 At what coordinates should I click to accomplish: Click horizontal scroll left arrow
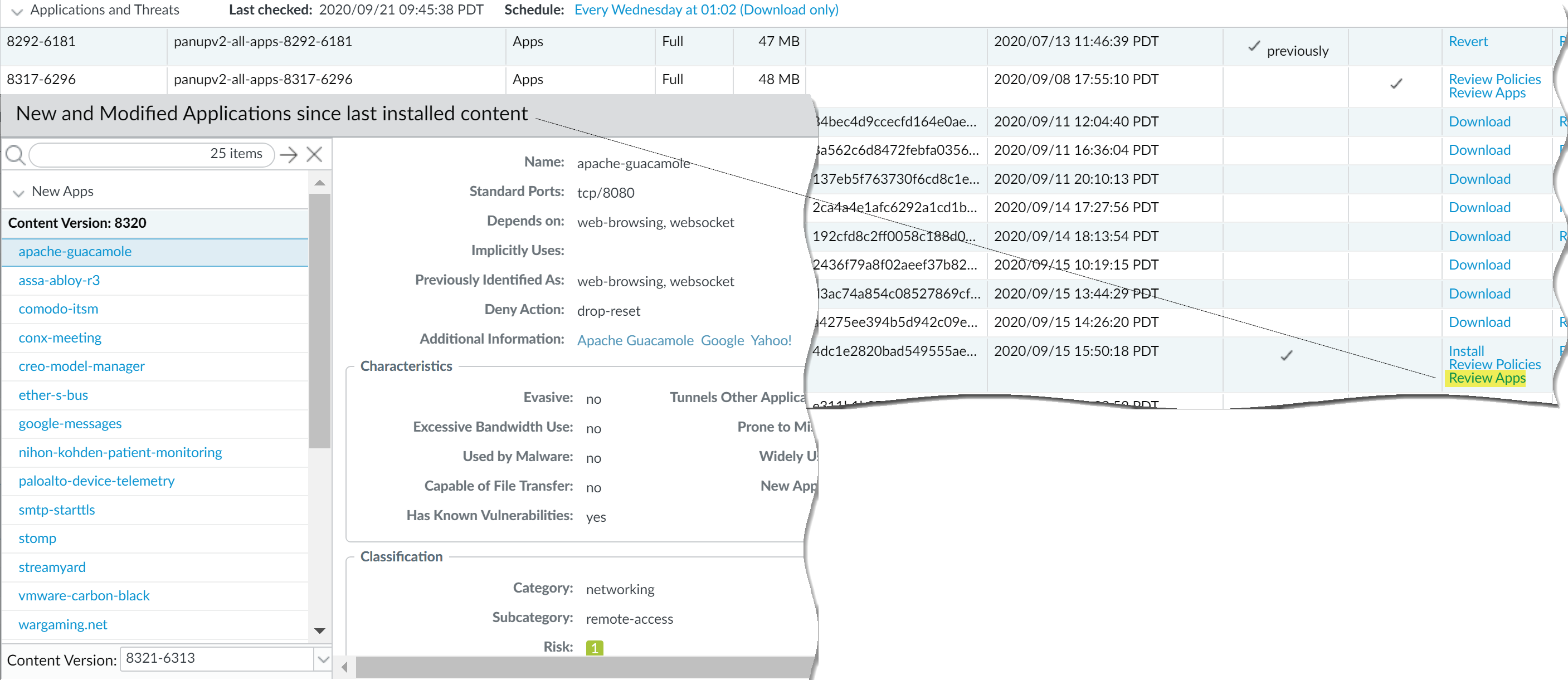344,667
